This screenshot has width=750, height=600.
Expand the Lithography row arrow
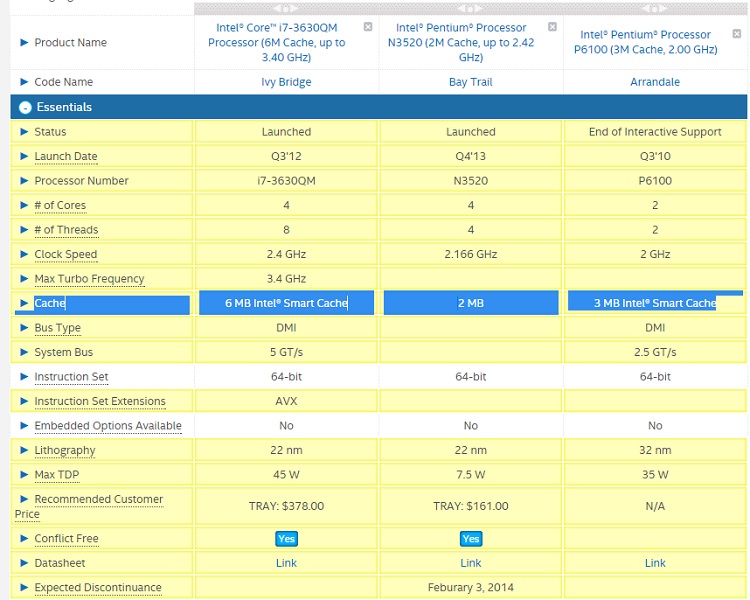click(25, 451)
